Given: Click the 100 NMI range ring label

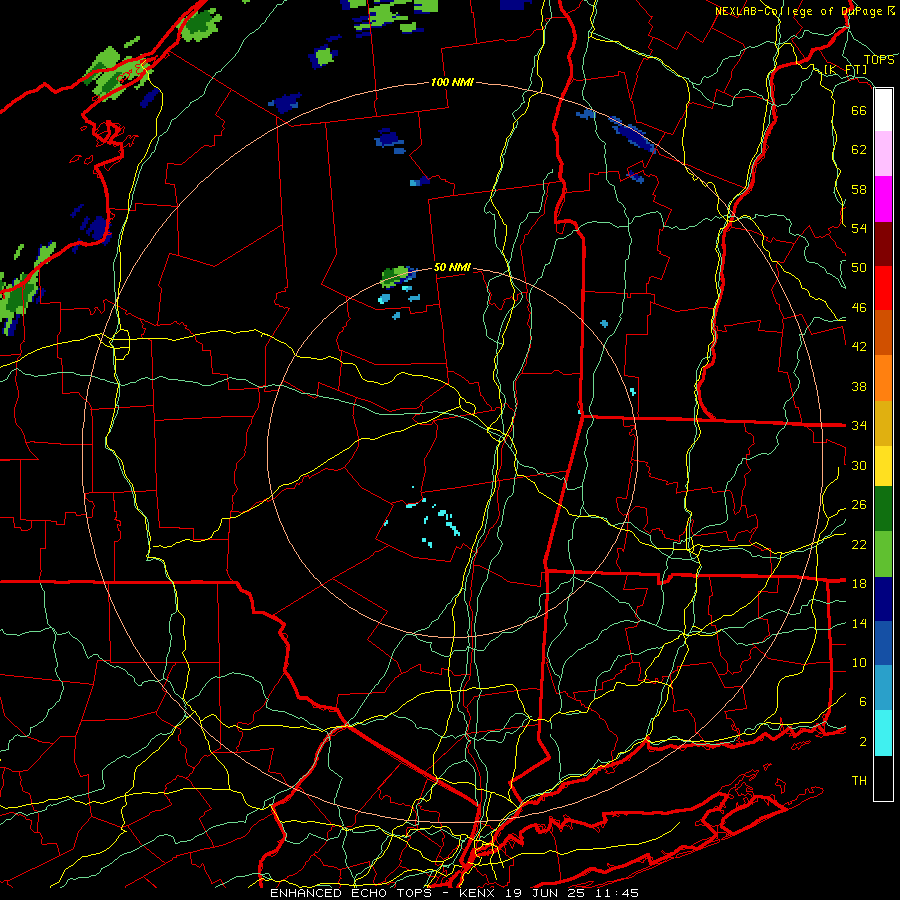Looking at the screenshot, I should coord(452,83).
